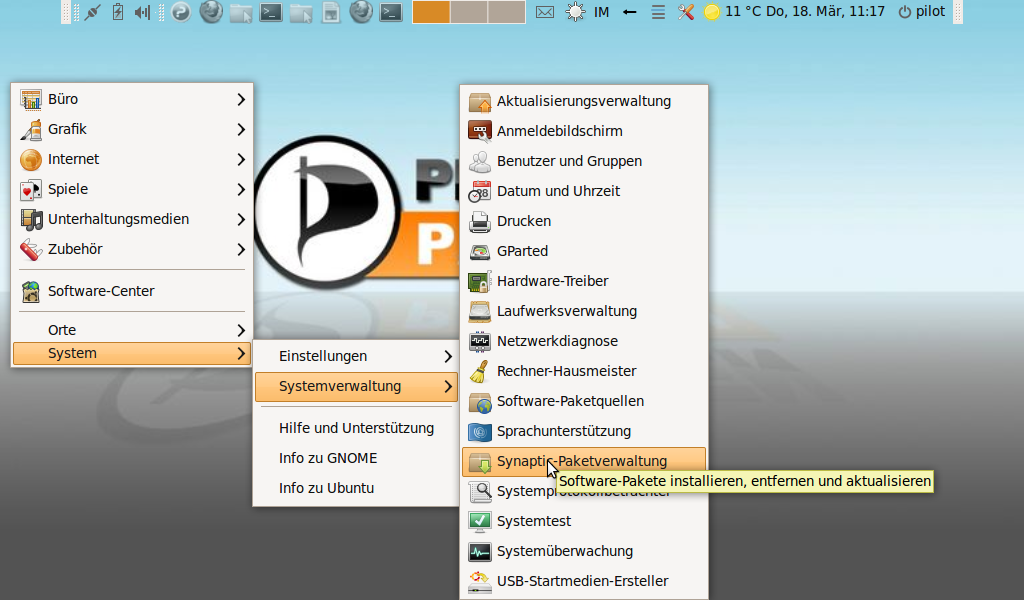The height and width of the screenshot is (600, 1024).
Task: Select the Systemüberwachung monitor icon
Action: click(480, 551)
